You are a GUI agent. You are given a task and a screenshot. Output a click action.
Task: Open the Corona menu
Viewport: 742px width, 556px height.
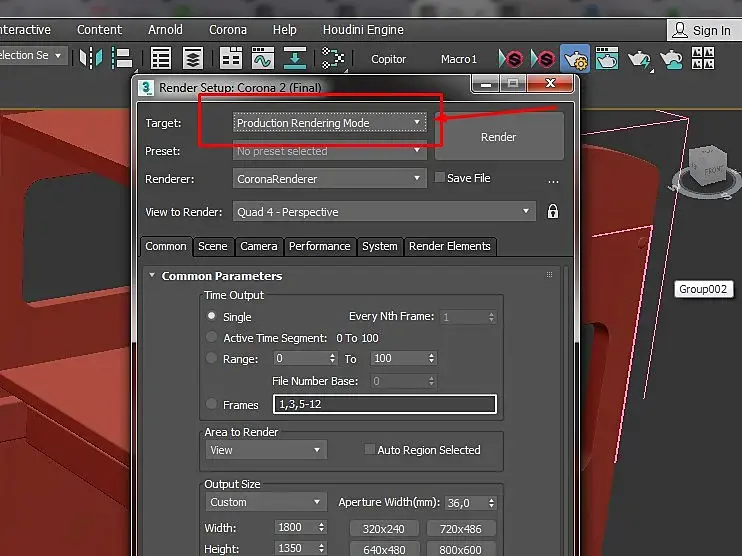[228, 30]
